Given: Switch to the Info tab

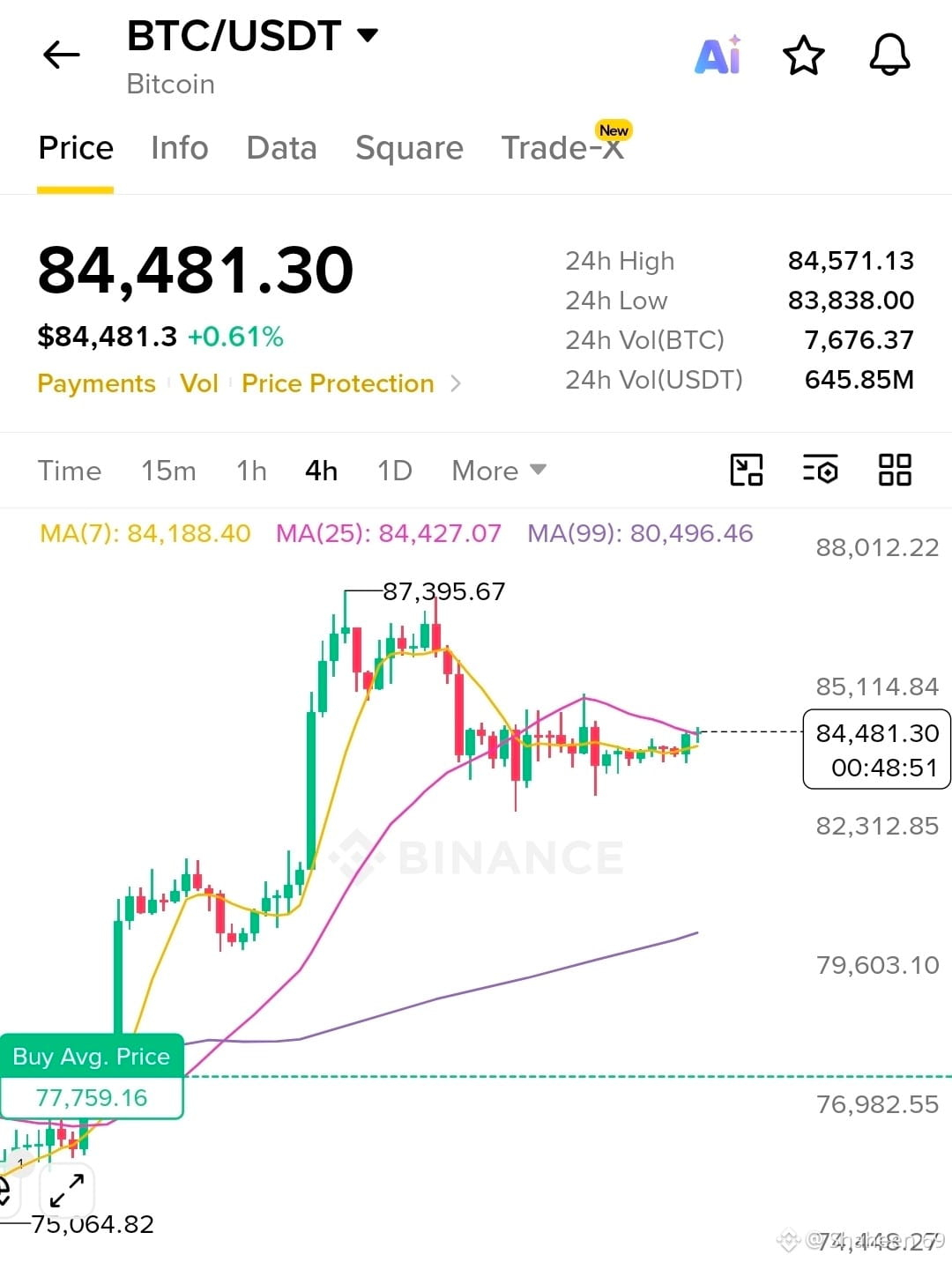Looking at the screenshot, I should (180, 148).
